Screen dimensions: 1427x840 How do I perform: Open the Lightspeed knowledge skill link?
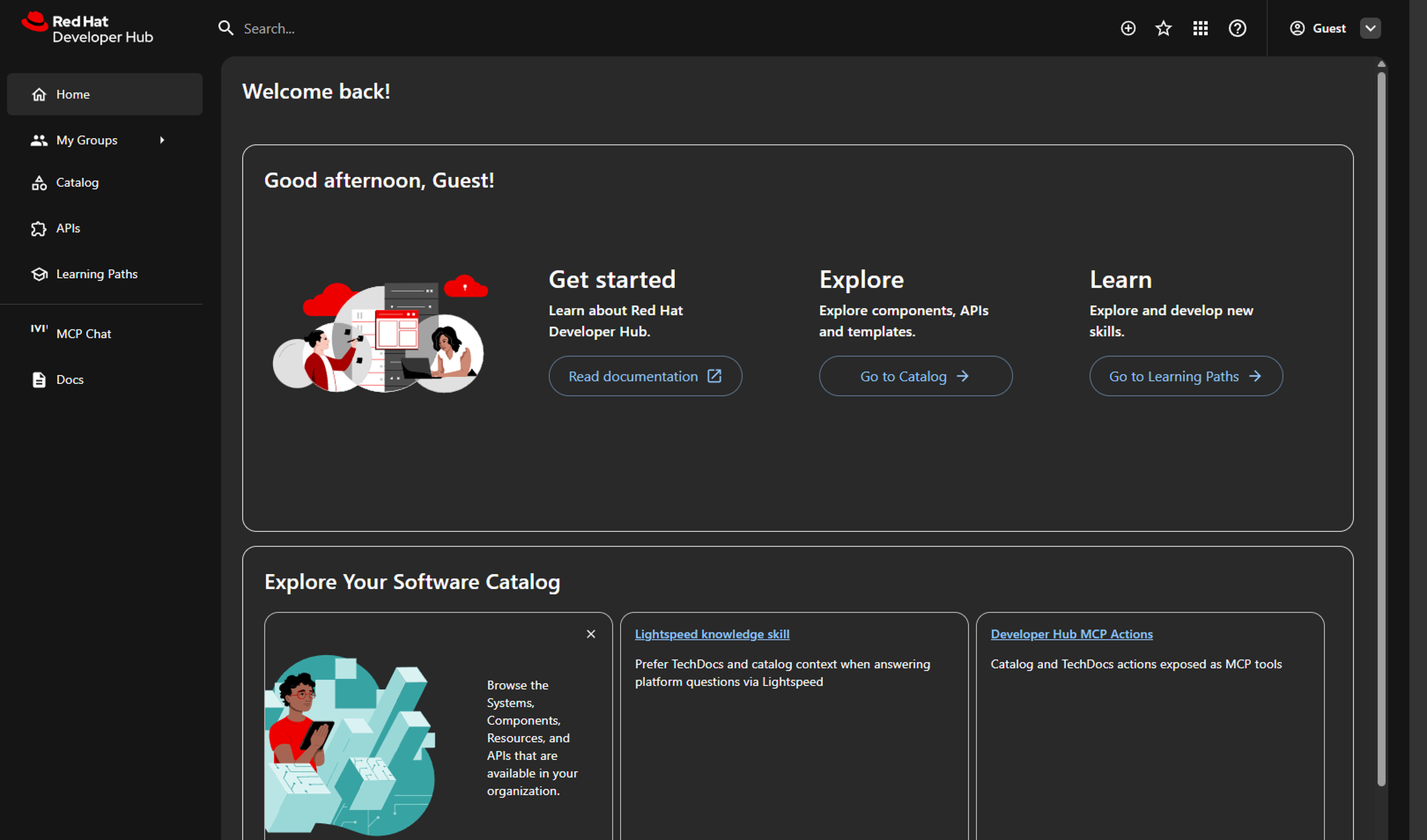712,634
